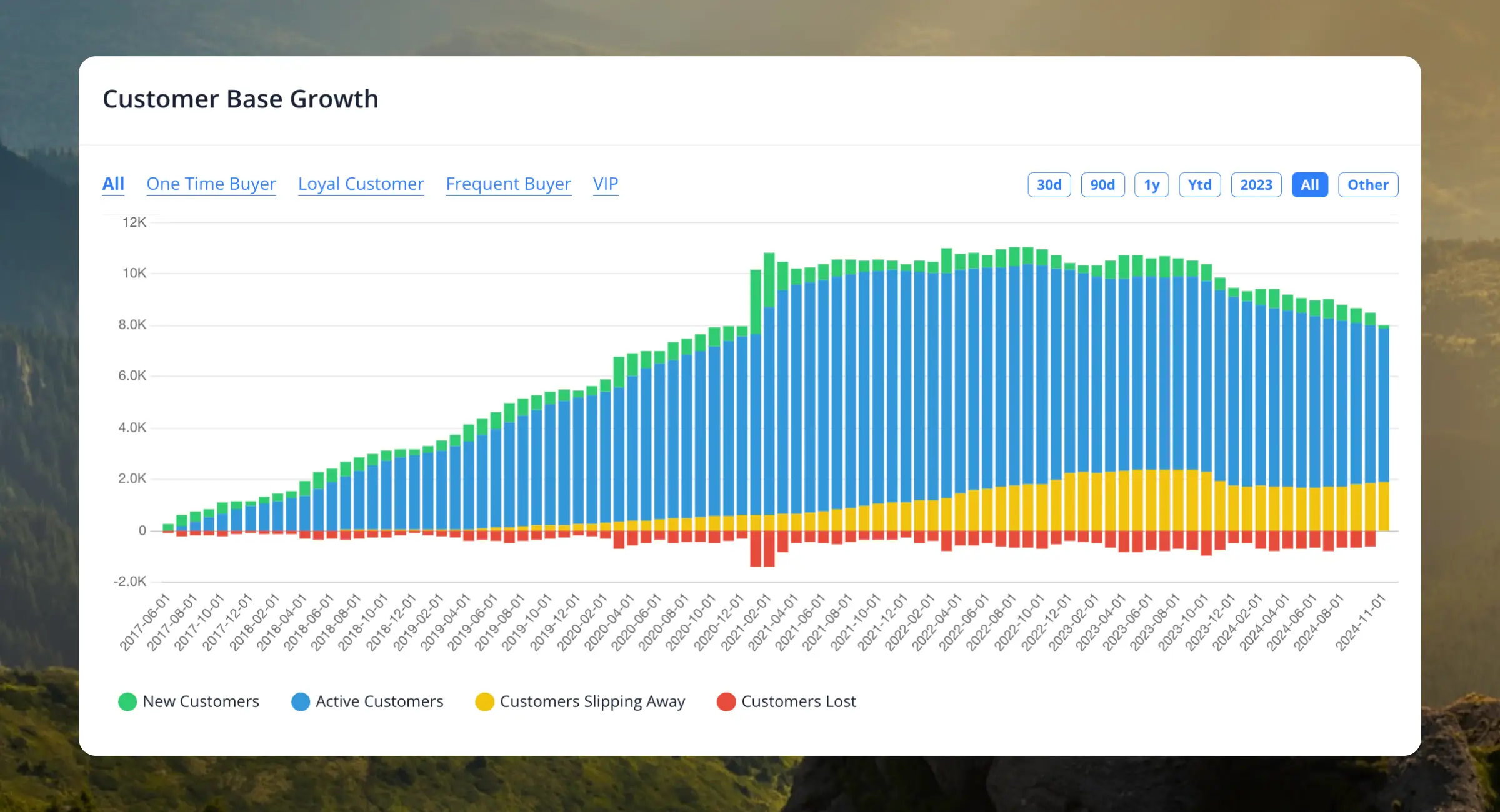Choose the 90d date range
1500x812 pixels.
[1102, 185]
